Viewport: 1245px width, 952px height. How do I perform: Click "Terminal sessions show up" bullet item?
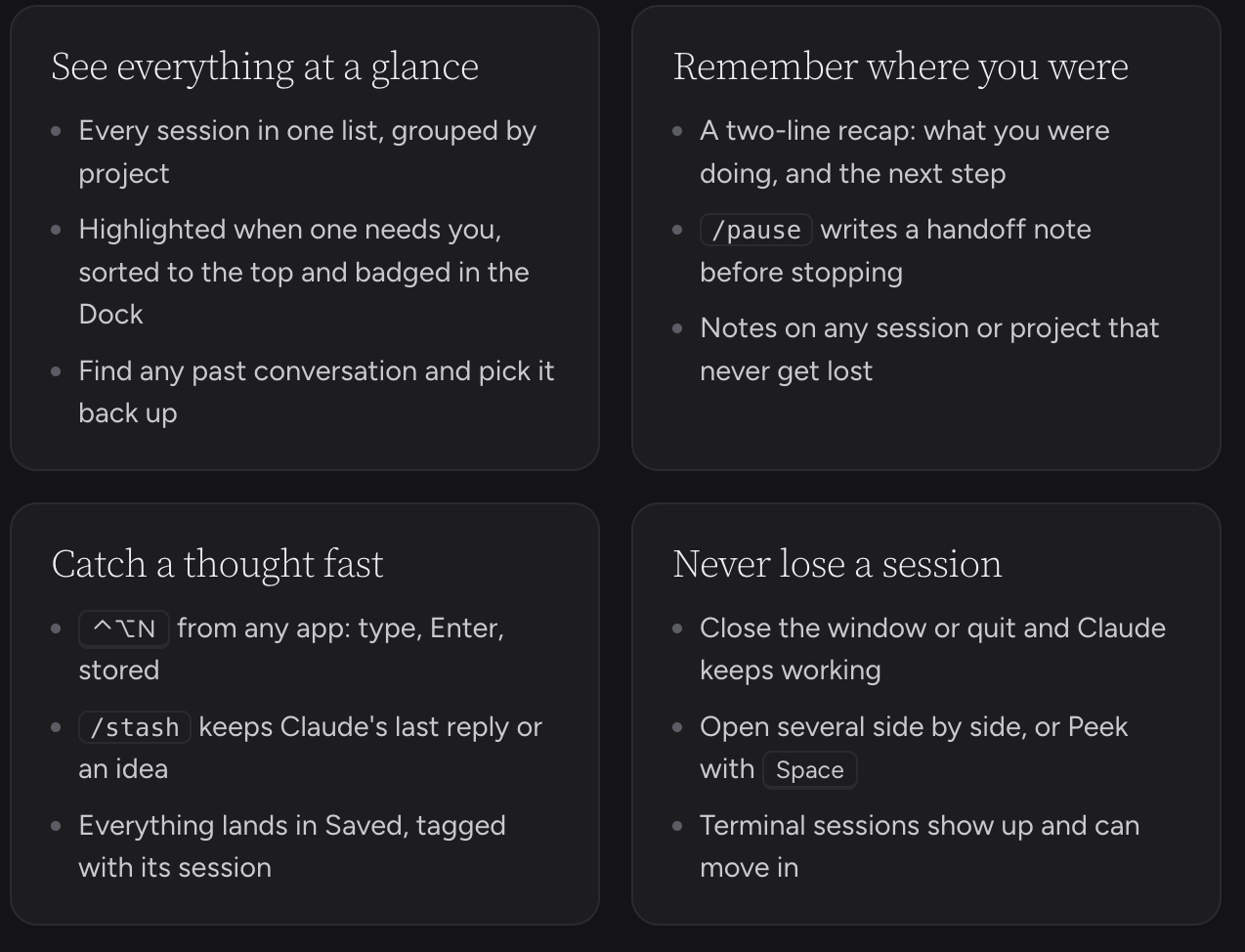tap(920, 846)
